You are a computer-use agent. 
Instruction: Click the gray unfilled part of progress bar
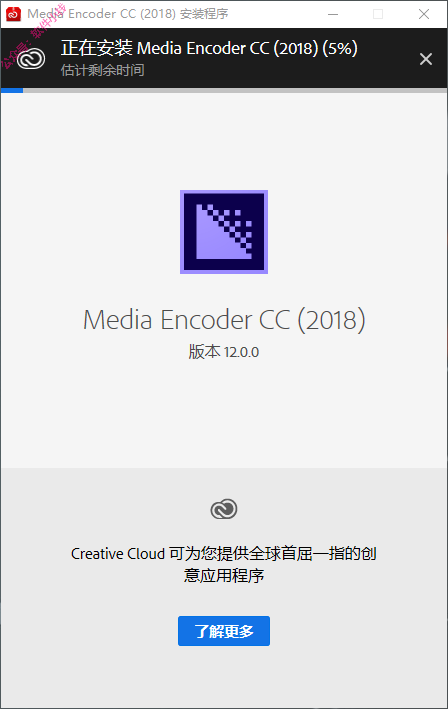coord(235,90)
